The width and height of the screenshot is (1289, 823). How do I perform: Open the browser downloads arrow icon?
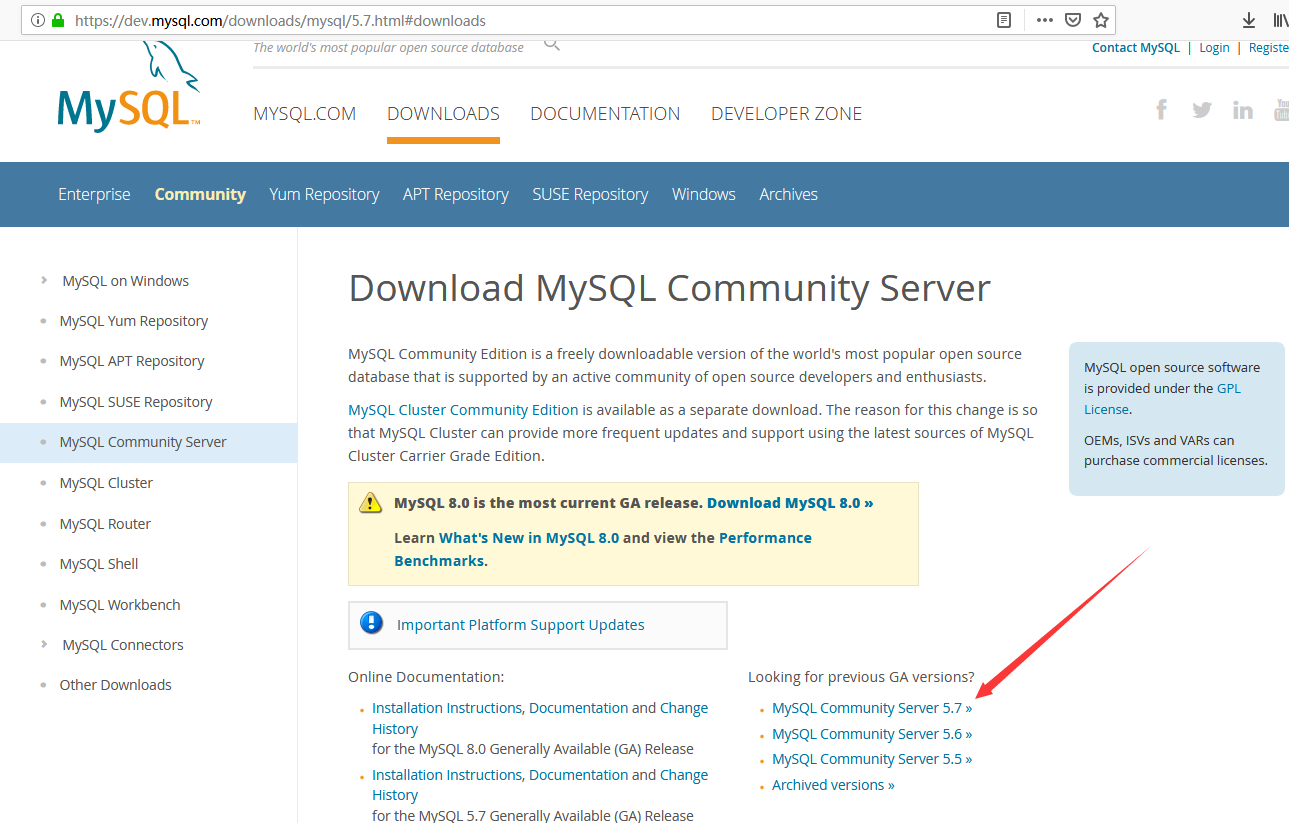coord(1248,20)
